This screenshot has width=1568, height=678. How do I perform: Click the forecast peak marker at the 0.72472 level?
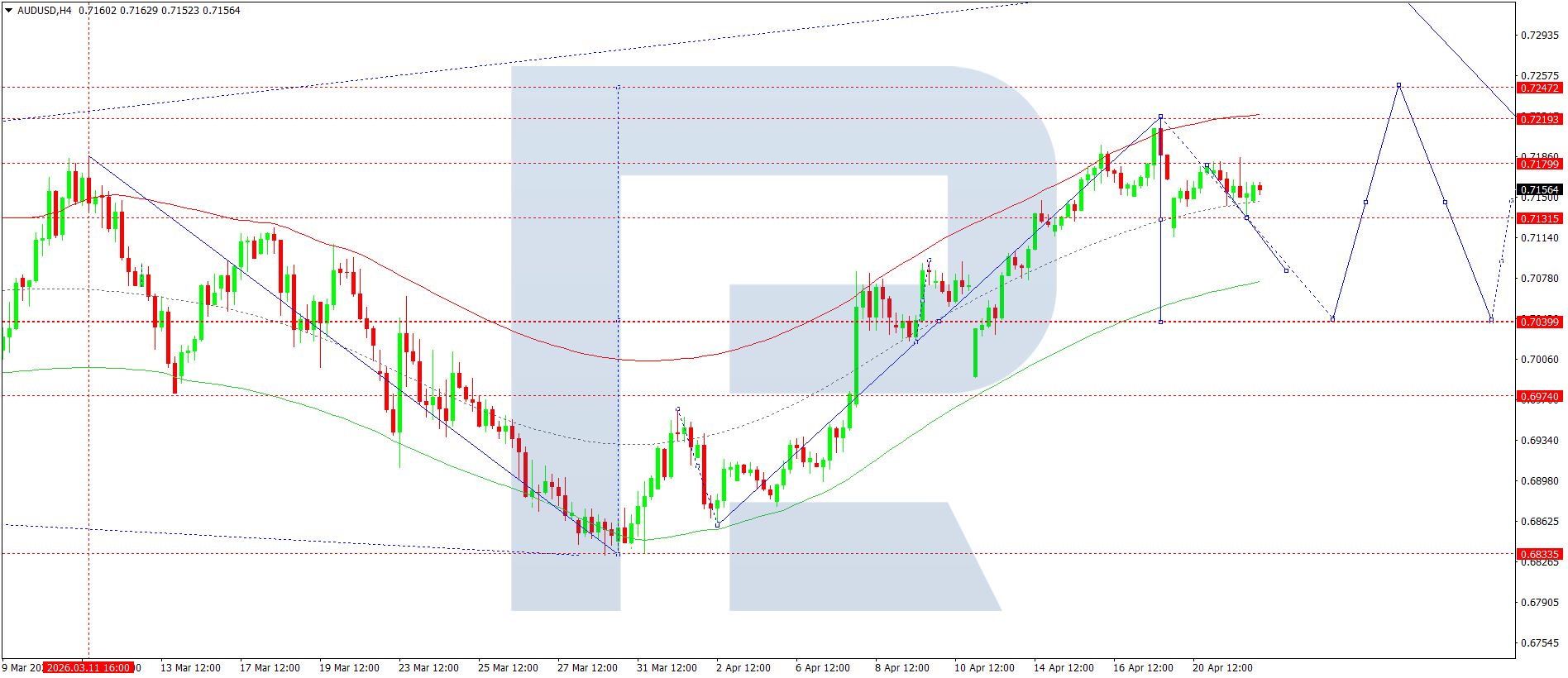pyautogui.click(x=1399, y=85)
